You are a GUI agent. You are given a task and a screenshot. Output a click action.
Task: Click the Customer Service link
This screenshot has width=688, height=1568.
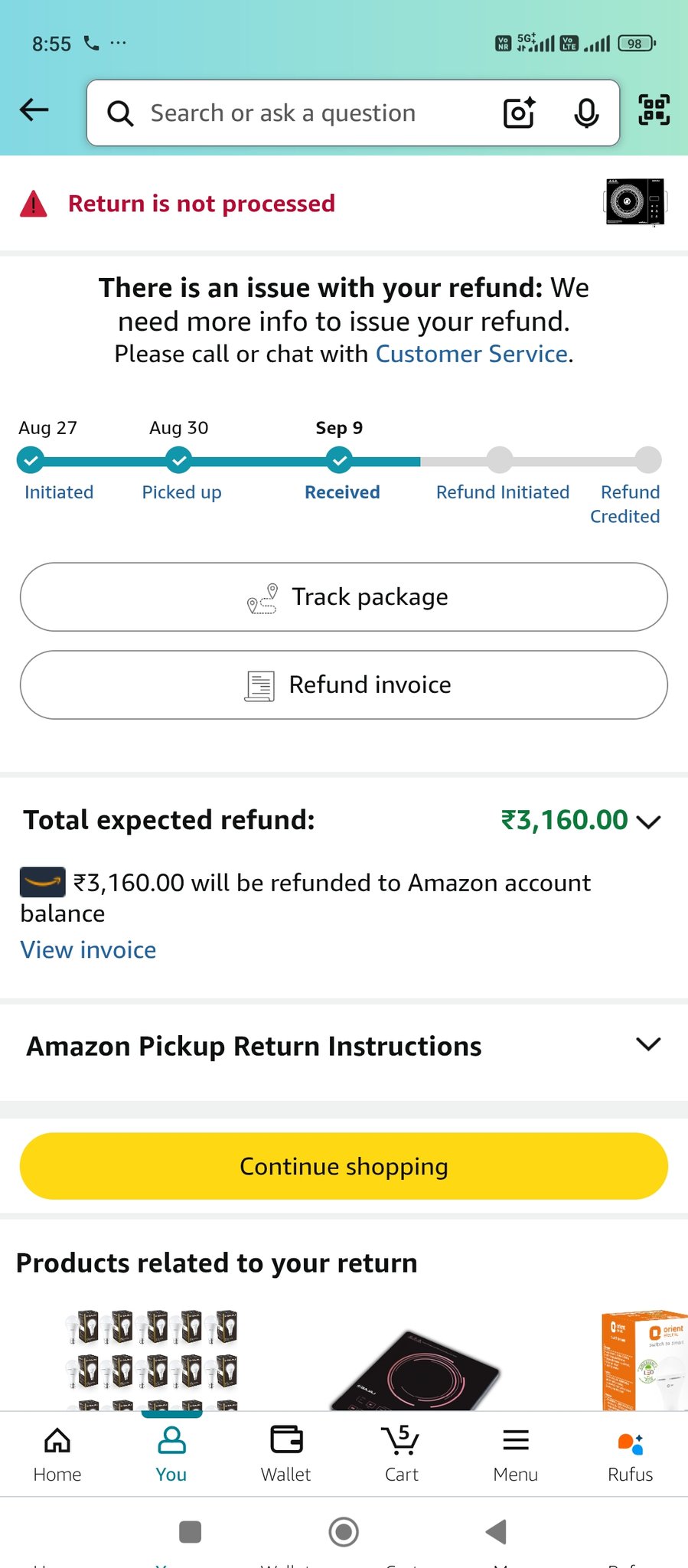[471, 354]
